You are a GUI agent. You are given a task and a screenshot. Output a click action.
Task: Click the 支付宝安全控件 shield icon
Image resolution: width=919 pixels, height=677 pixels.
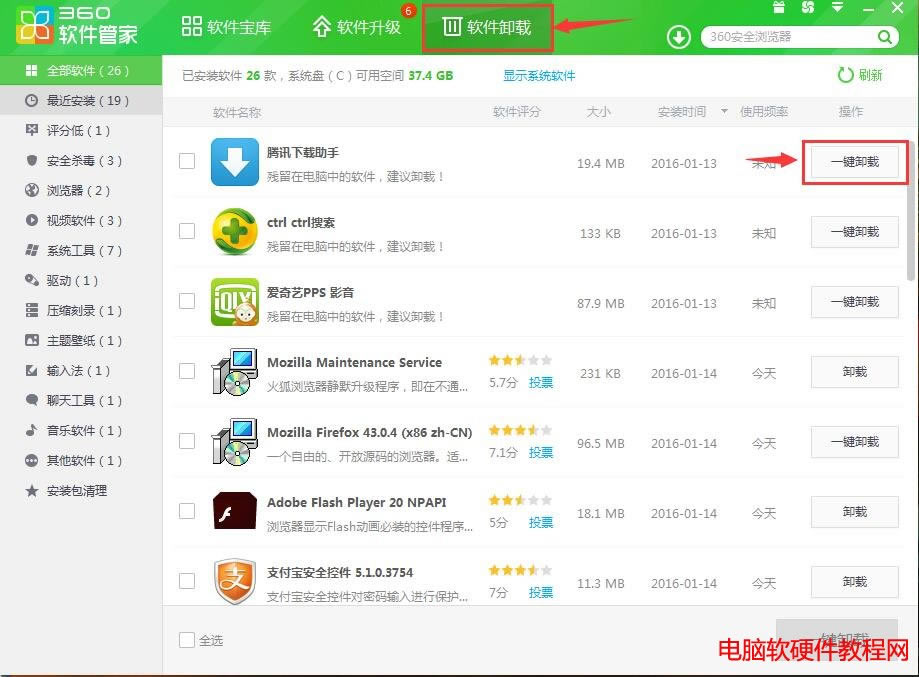[235, 581]
